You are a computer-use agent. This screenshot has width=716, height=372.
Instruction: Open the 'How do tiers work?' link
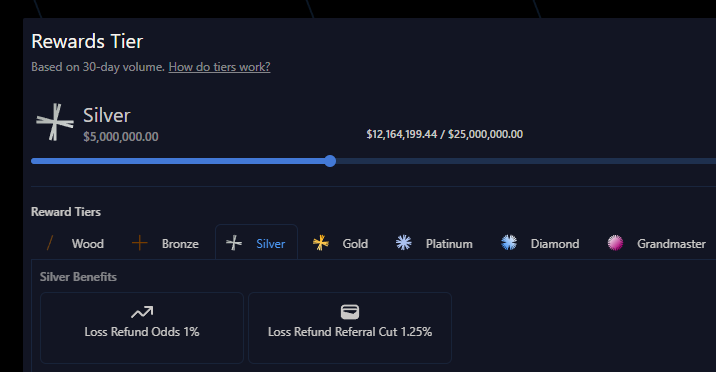click(x=219, y=67)
